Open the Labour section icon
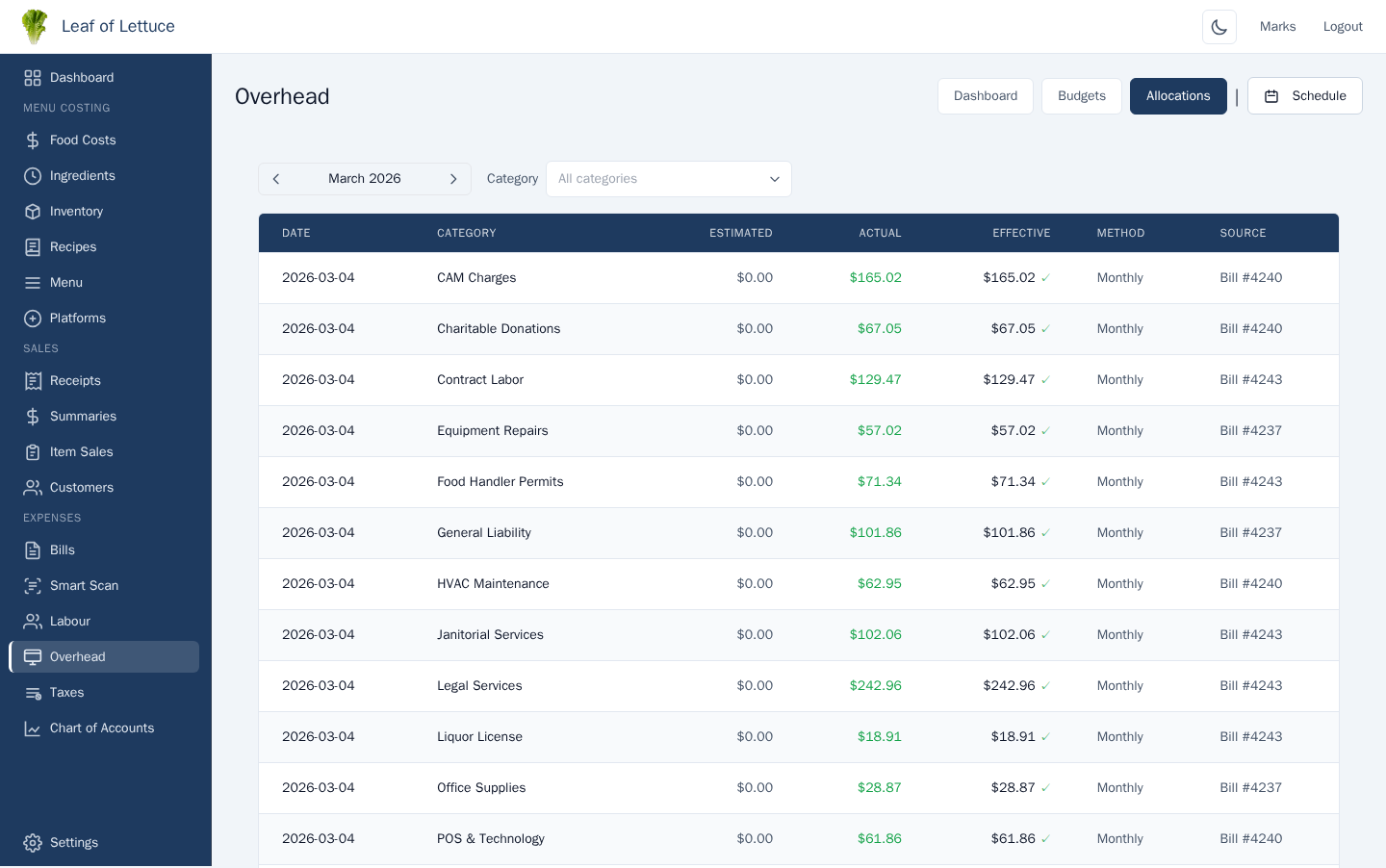This screenshot has width=1386, height=868. click(33, 621)
